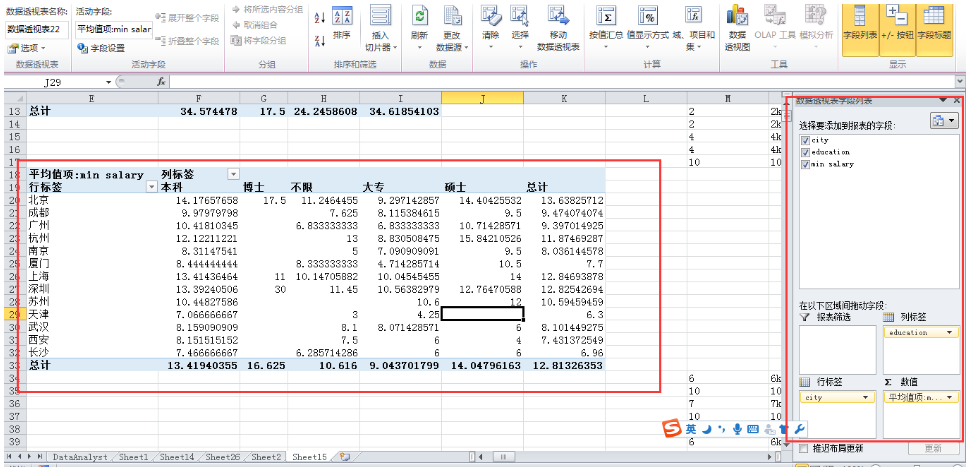The height and width of the screenshot is (467, 968).
Task: Toggle 字段列表 field list display
Action: (x=861, y=28)
